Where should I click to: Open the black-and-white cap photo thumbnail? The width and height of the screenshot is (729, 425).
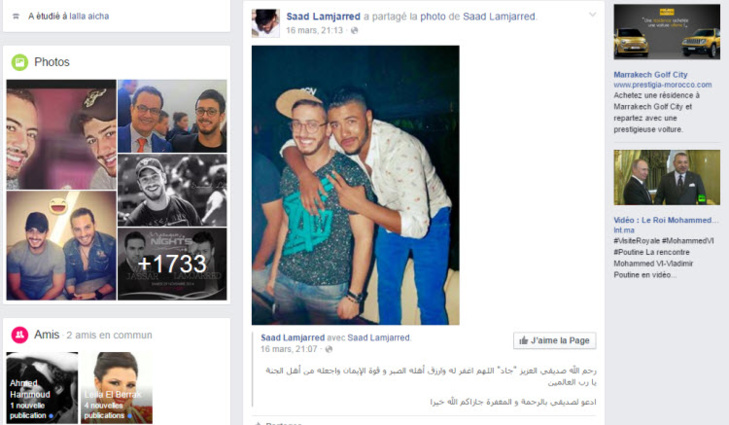(172, 190)
